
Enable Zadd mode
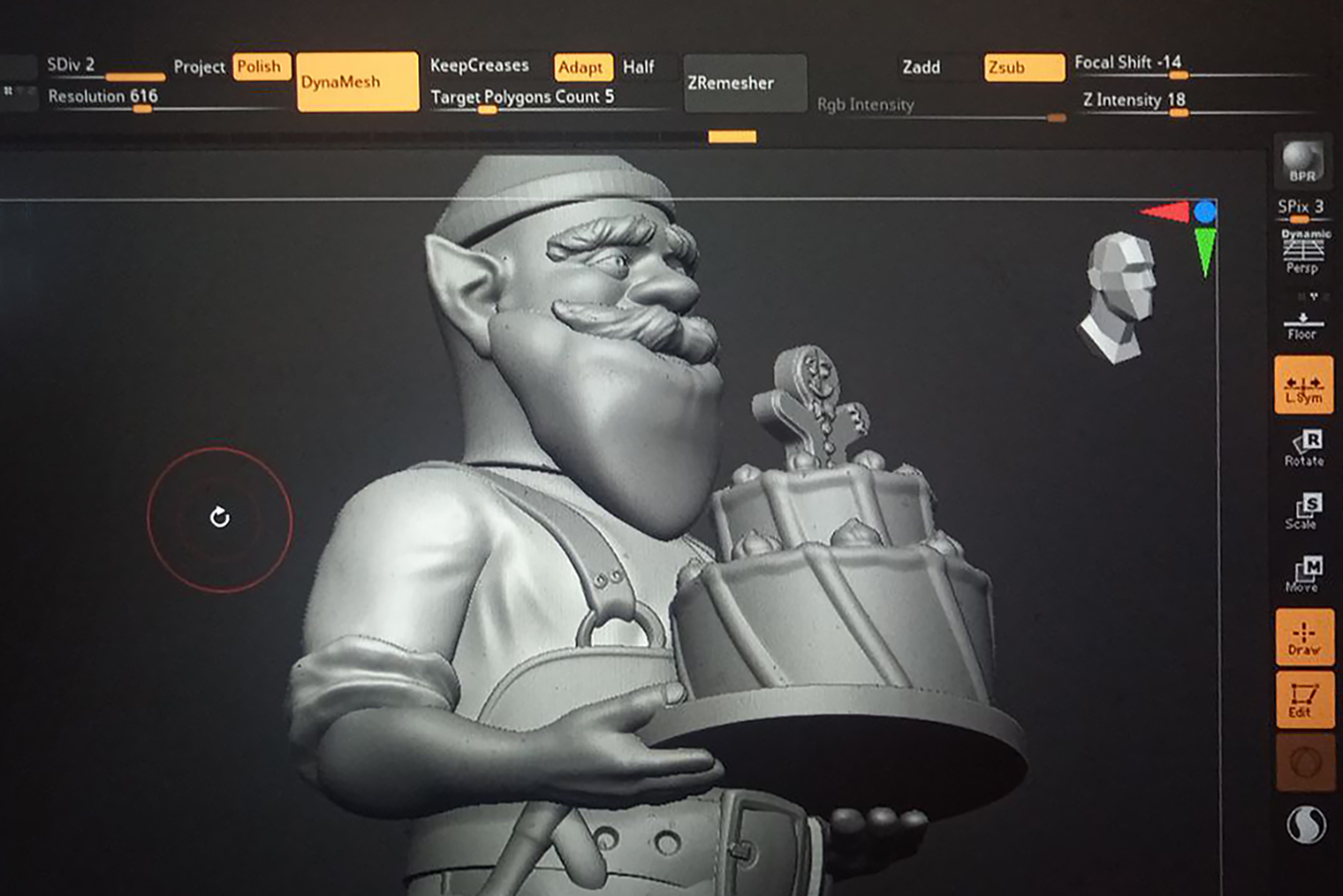[922, 67]
